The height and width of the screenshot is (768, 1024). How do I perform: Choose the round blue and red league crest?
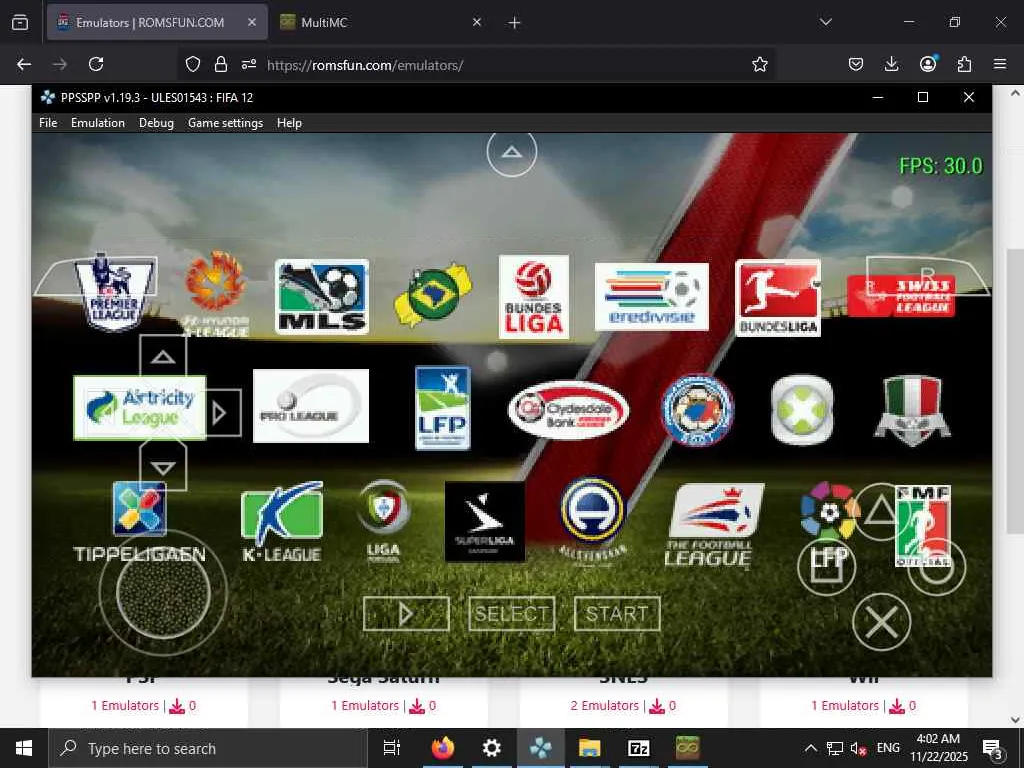pyautogui.click(x=697, y=410)
